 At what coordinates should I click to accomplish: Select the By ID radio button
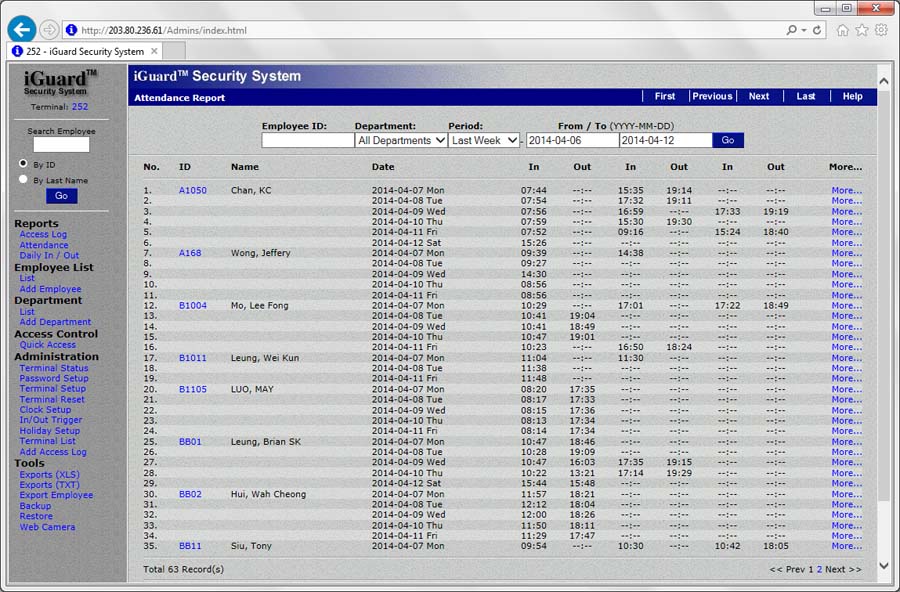point(23,164)
